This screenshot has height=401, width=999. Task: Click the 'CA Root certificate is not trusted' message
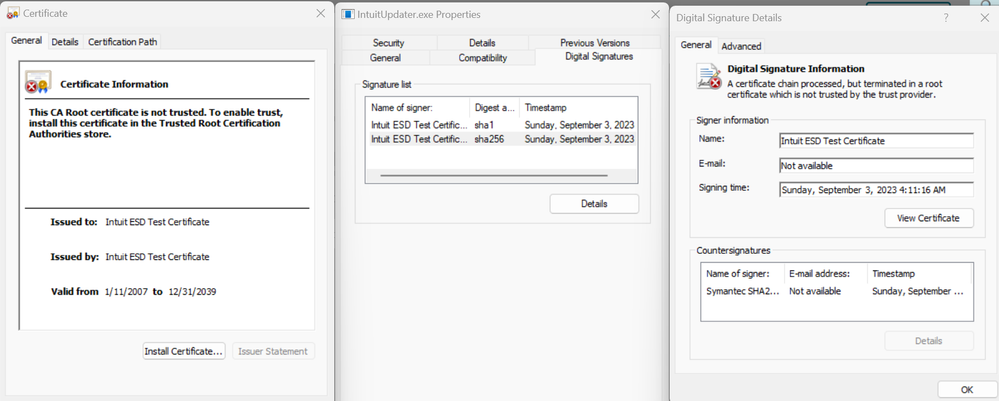[155, 123]
